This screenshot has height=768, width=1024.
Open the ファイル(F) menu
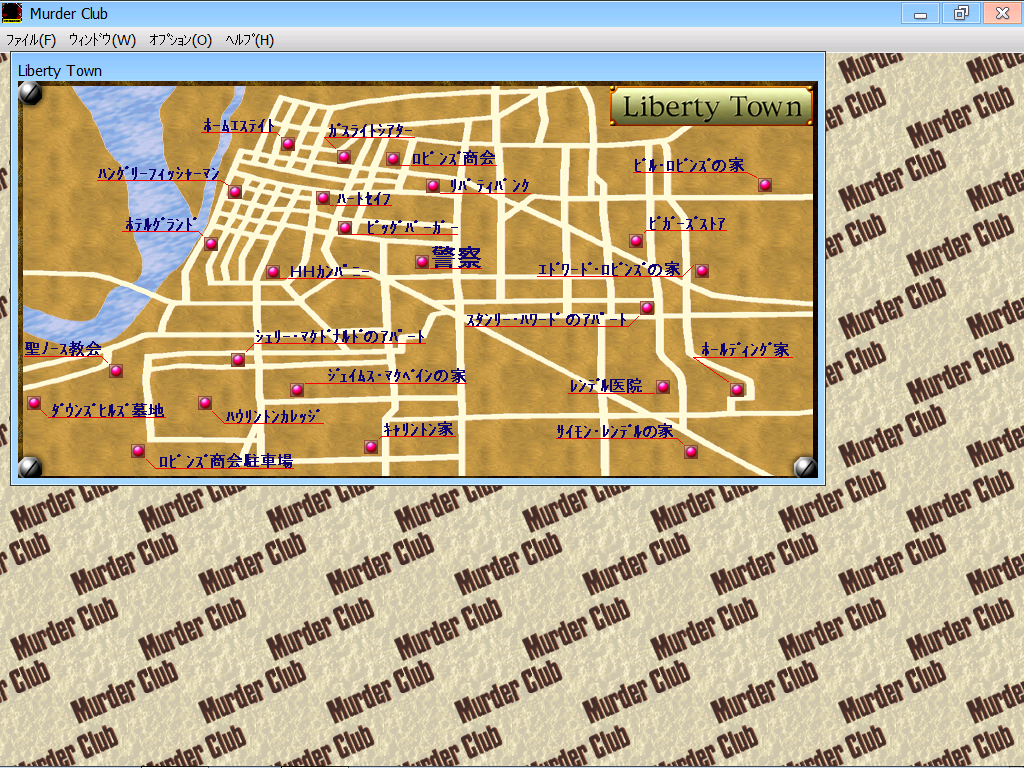(31, 40)
